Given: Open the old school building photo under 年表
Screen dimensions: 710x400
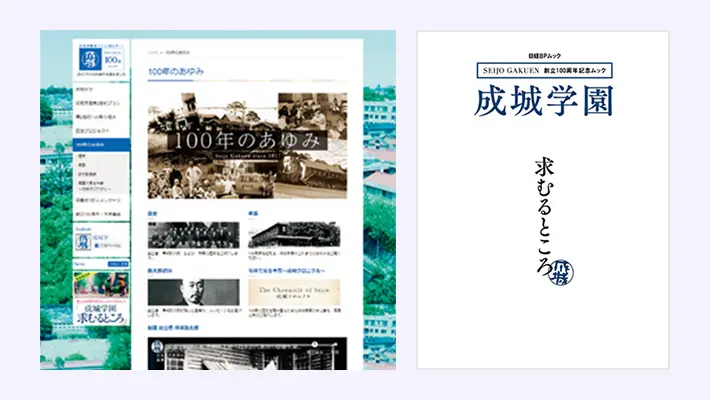Looking at the screenshot, I should tap(297, 234).
